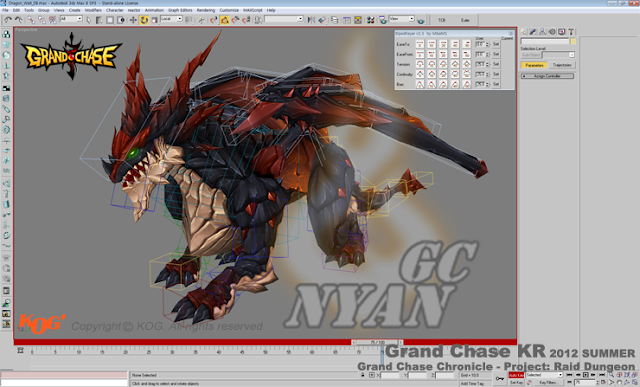Choose the Select Object arrow tool
Image resolution: width=640 pixels, height=387 pixels.
(x=89, y=20)
